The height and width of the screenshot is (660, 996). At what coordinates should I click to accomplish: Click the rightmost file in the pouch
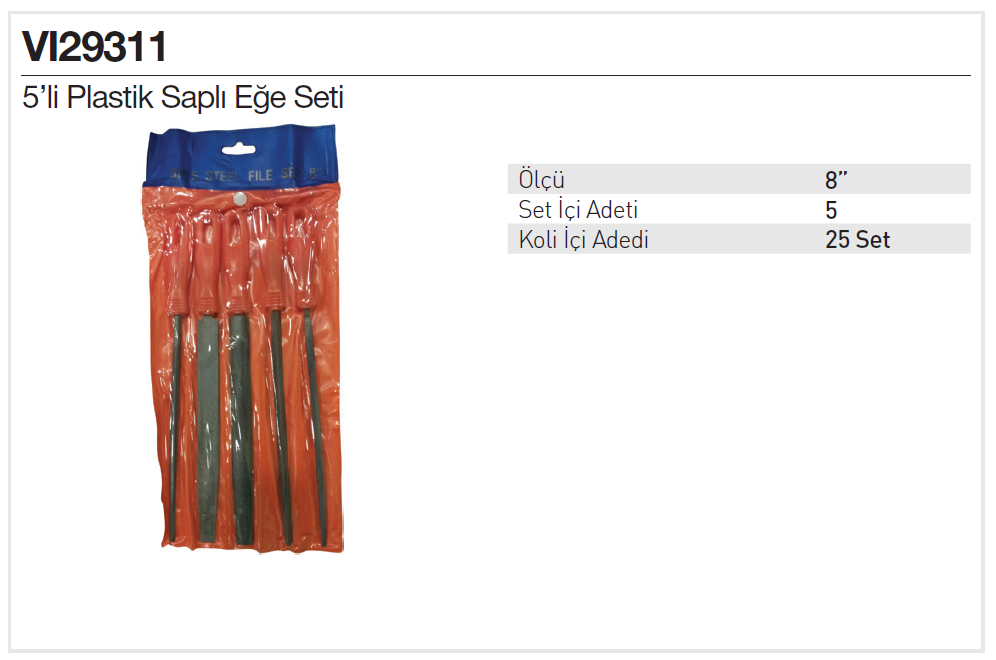315,427
